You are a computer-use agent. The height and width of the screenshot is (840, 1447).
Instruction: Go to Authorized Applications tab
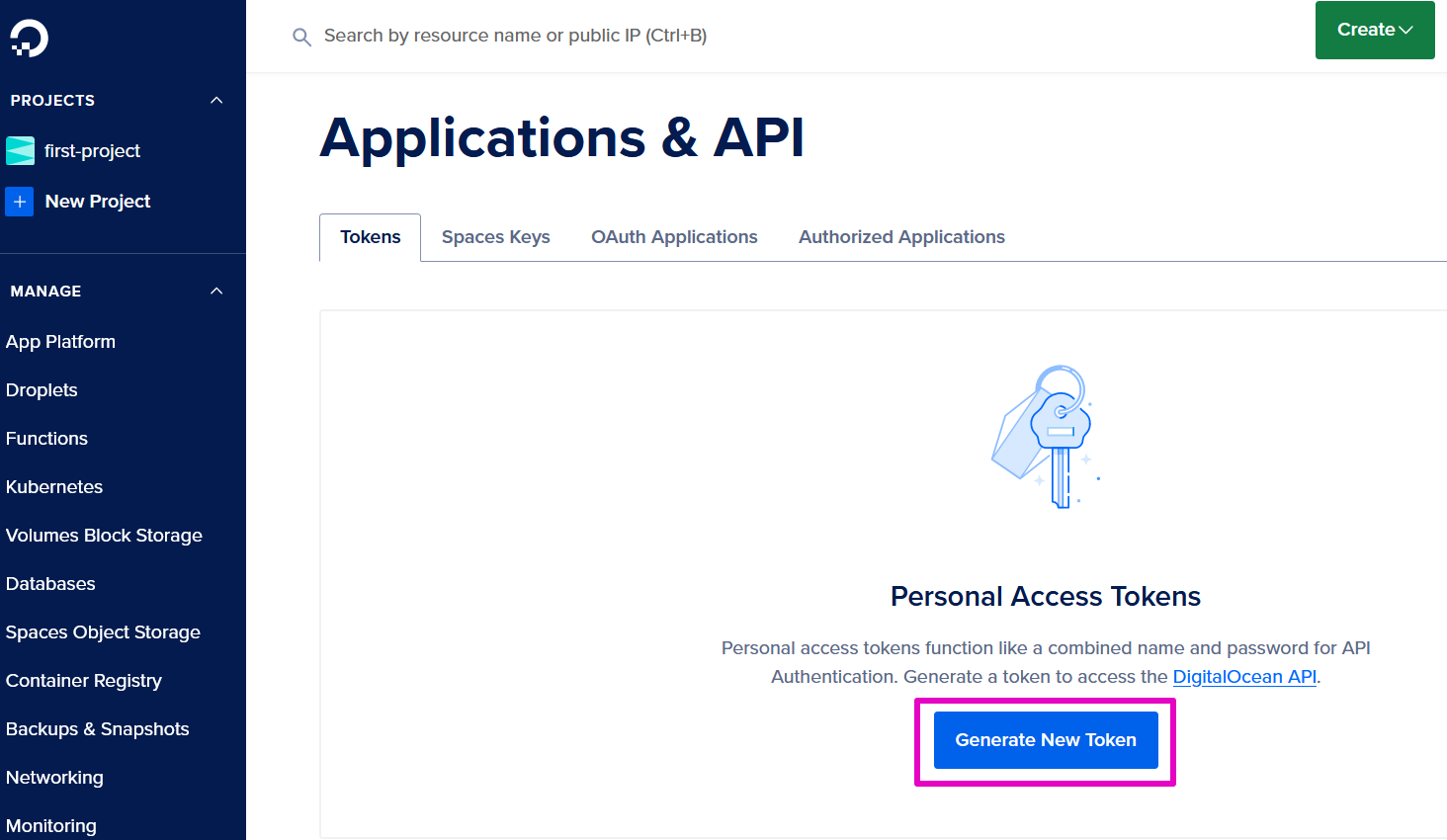coord(901,237)
